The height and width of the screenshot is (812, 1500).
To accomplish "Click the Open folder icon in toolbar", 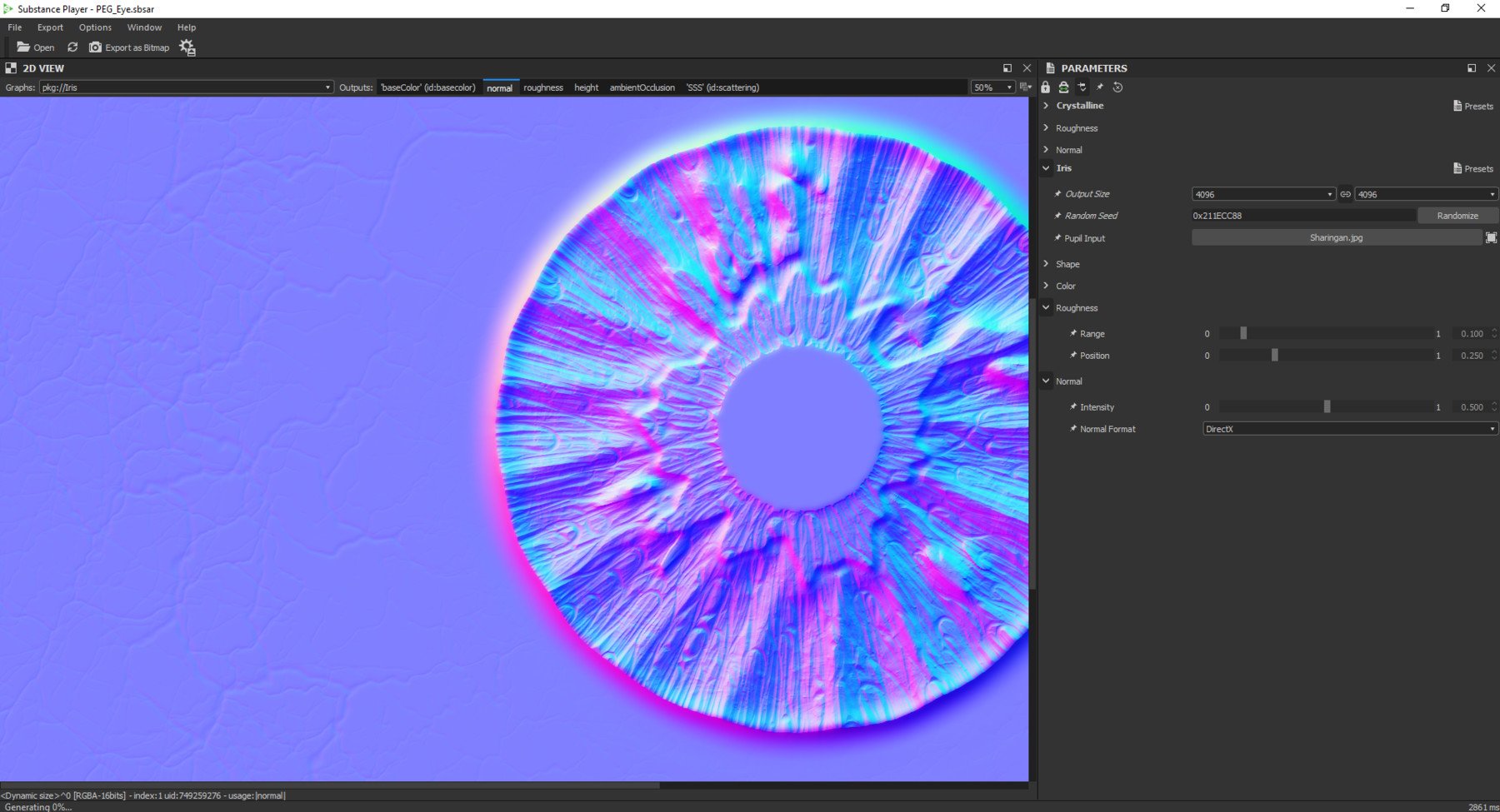I will 23,47.
